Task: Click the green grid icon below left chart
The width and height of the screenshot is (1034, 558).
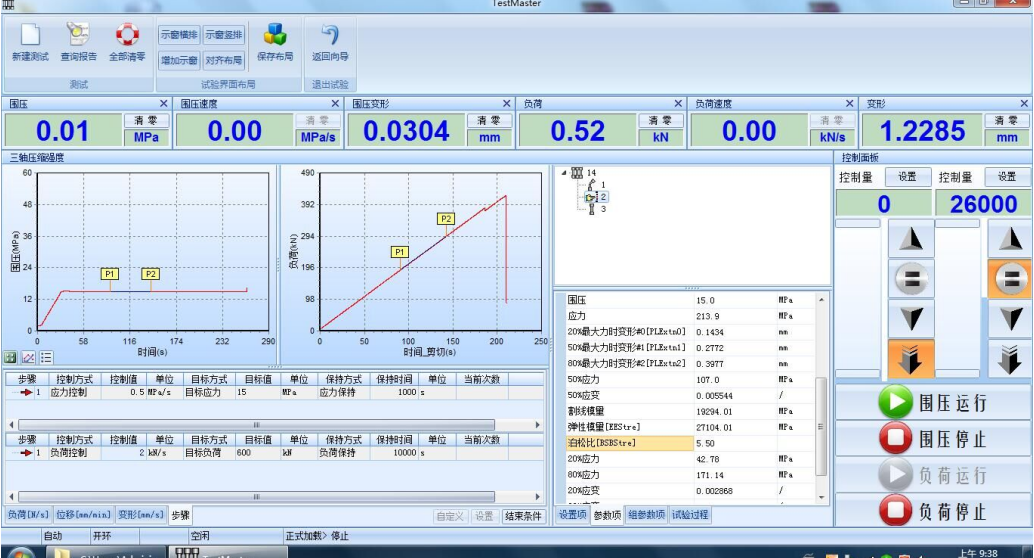Action: pos(11,357)
